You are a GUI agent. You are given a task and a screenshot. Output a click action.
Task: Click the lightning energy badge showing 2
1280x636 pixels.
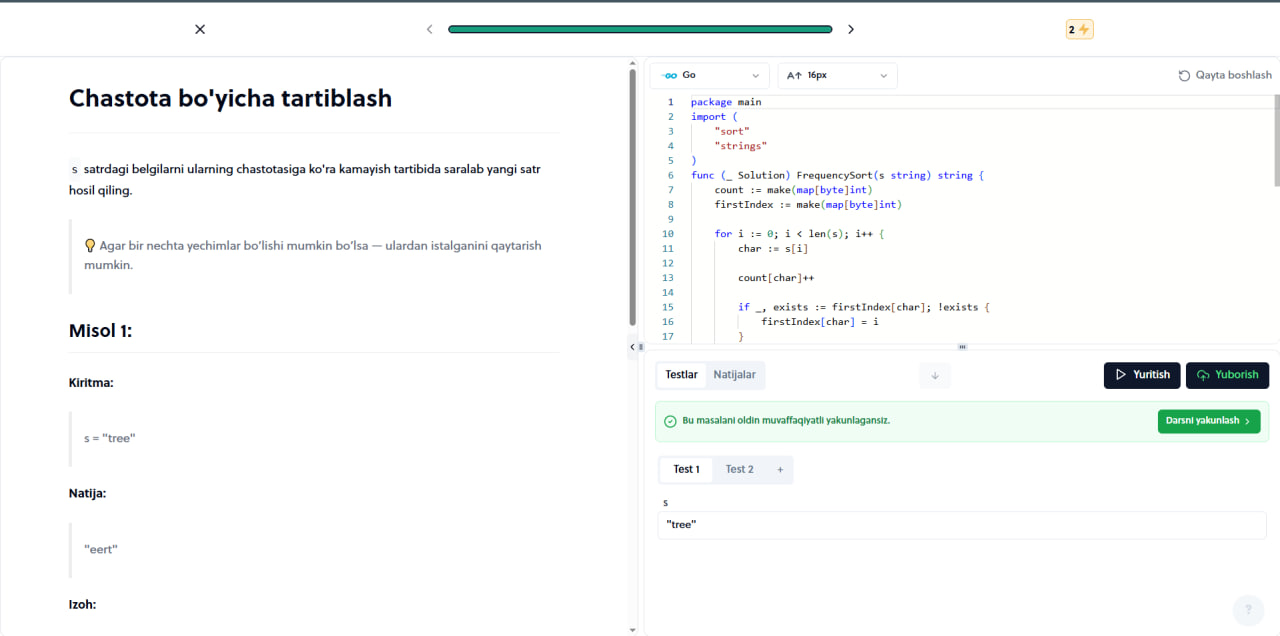click(1079, 30)
